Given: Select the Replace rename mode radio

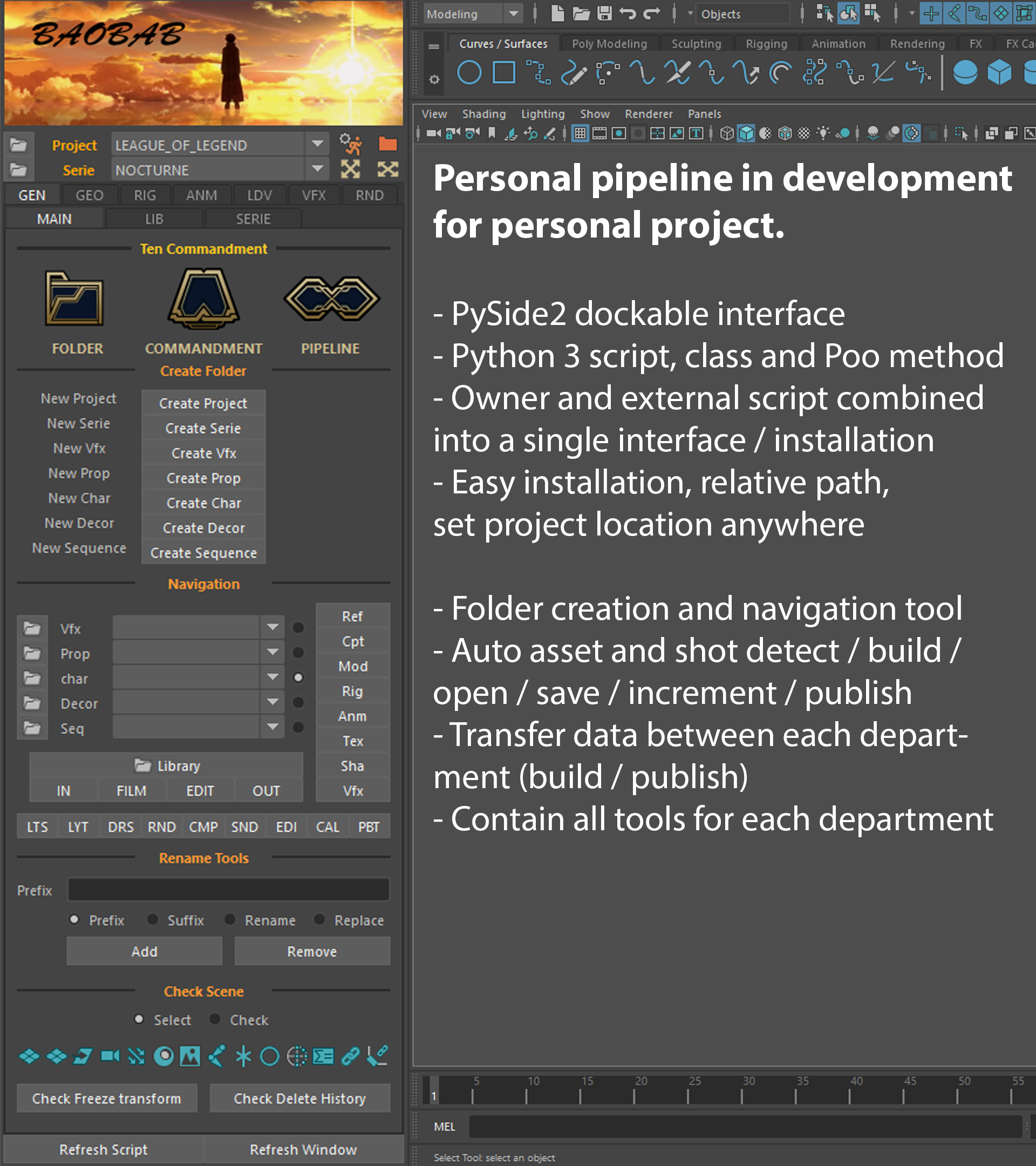Looking at the screenshot, I should (320, 919).
